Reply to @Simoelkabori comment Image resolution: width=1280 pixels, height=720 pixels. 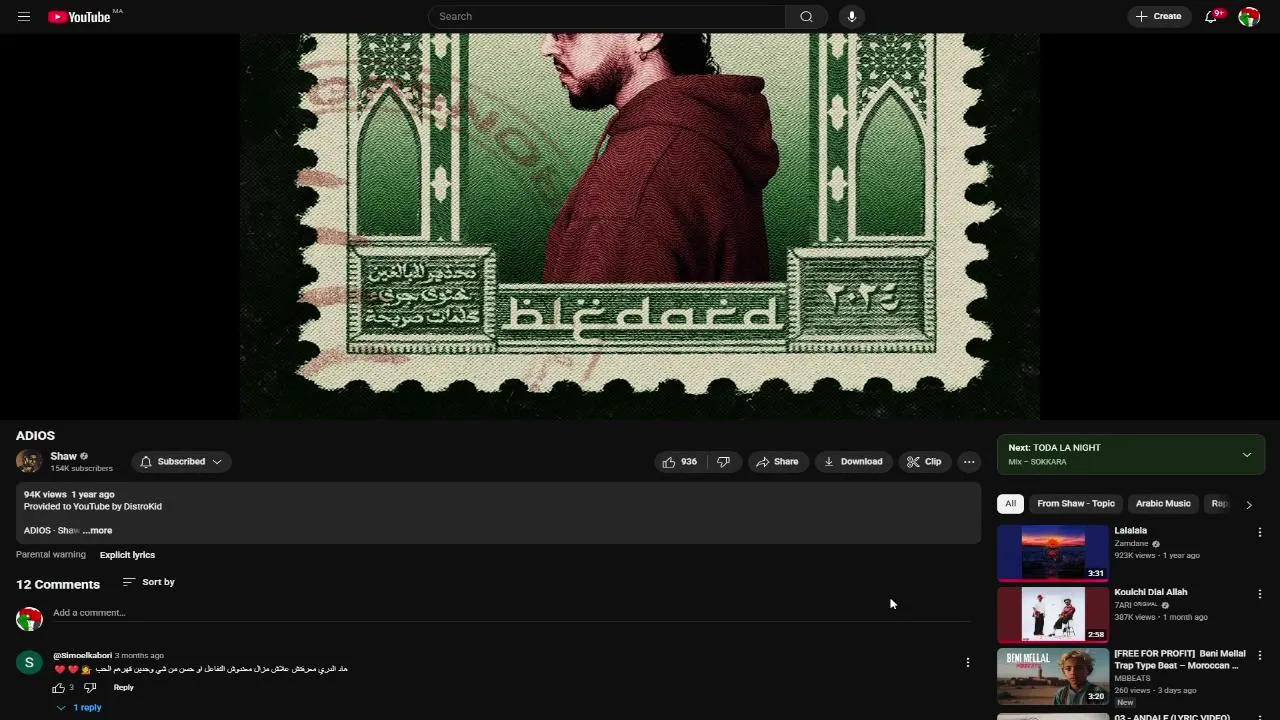pyautogui.click(x=123, y=688)
